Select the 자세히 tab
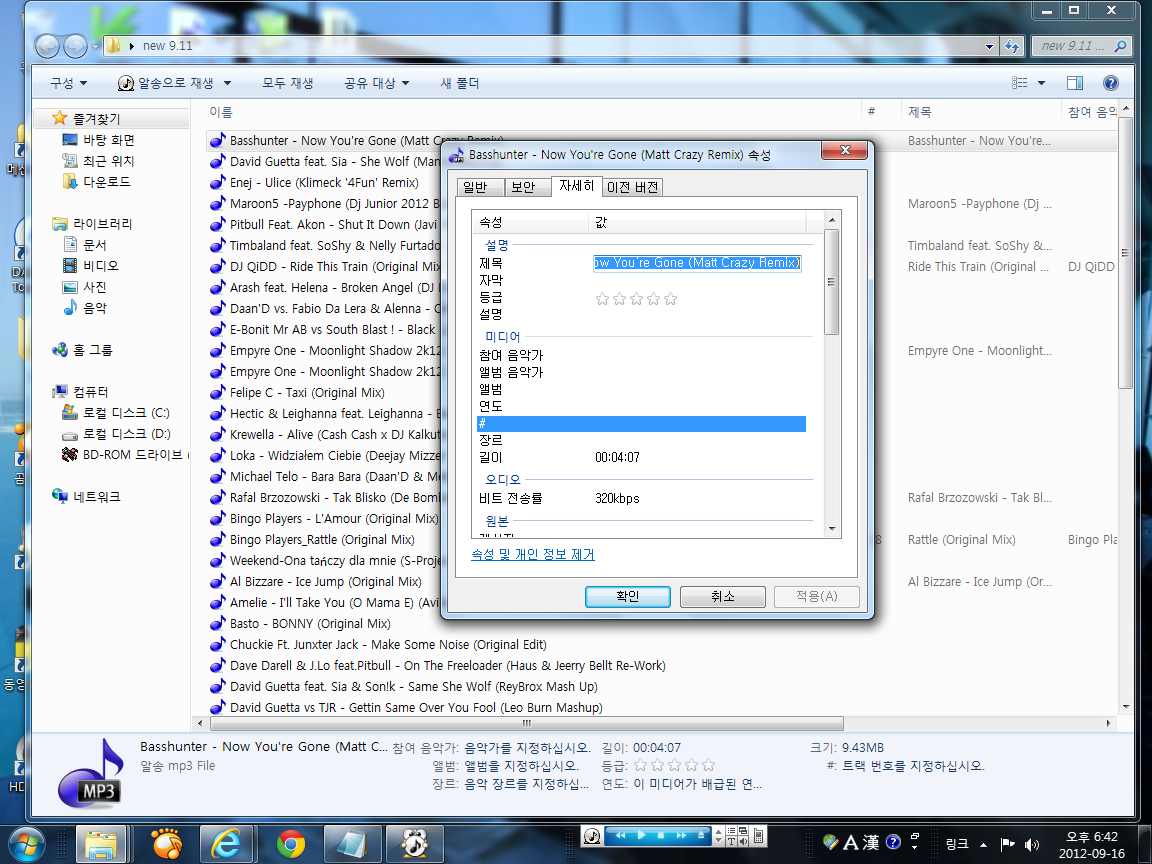This screenshot has height=864, width=1152. pyautogui.click(x=577, y=186)
